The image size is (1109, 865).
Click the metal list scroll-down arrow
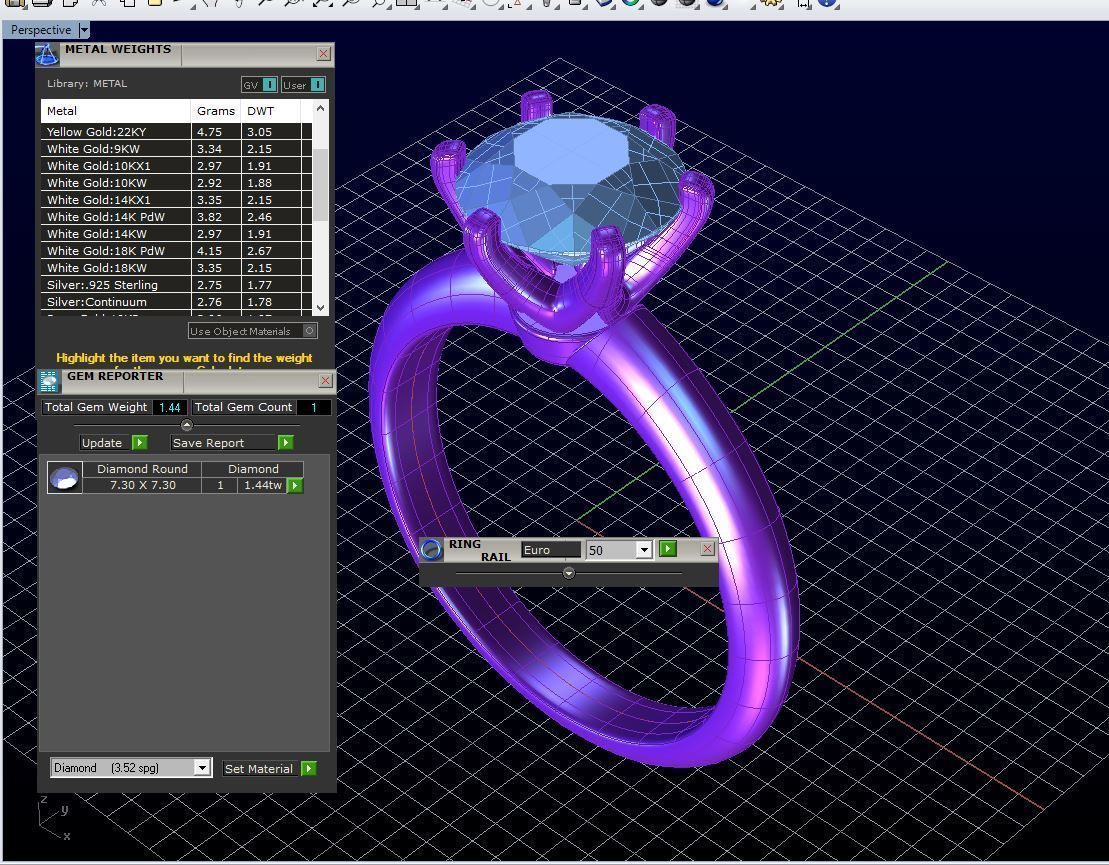[x=320, y=308]
